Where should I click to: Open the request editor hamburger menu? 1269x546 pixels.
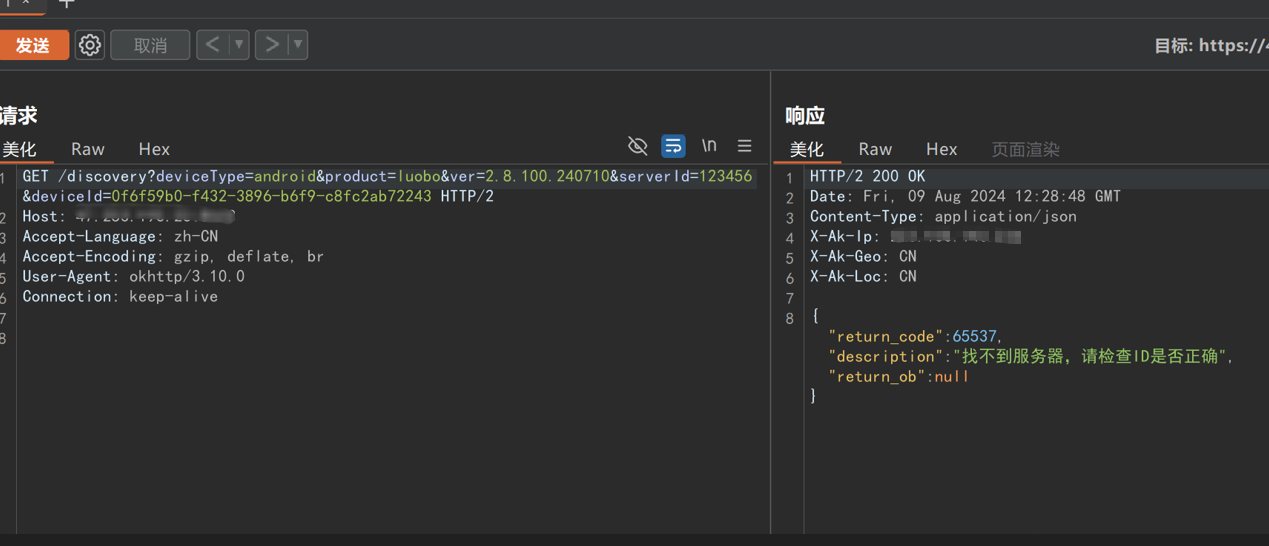745,146
